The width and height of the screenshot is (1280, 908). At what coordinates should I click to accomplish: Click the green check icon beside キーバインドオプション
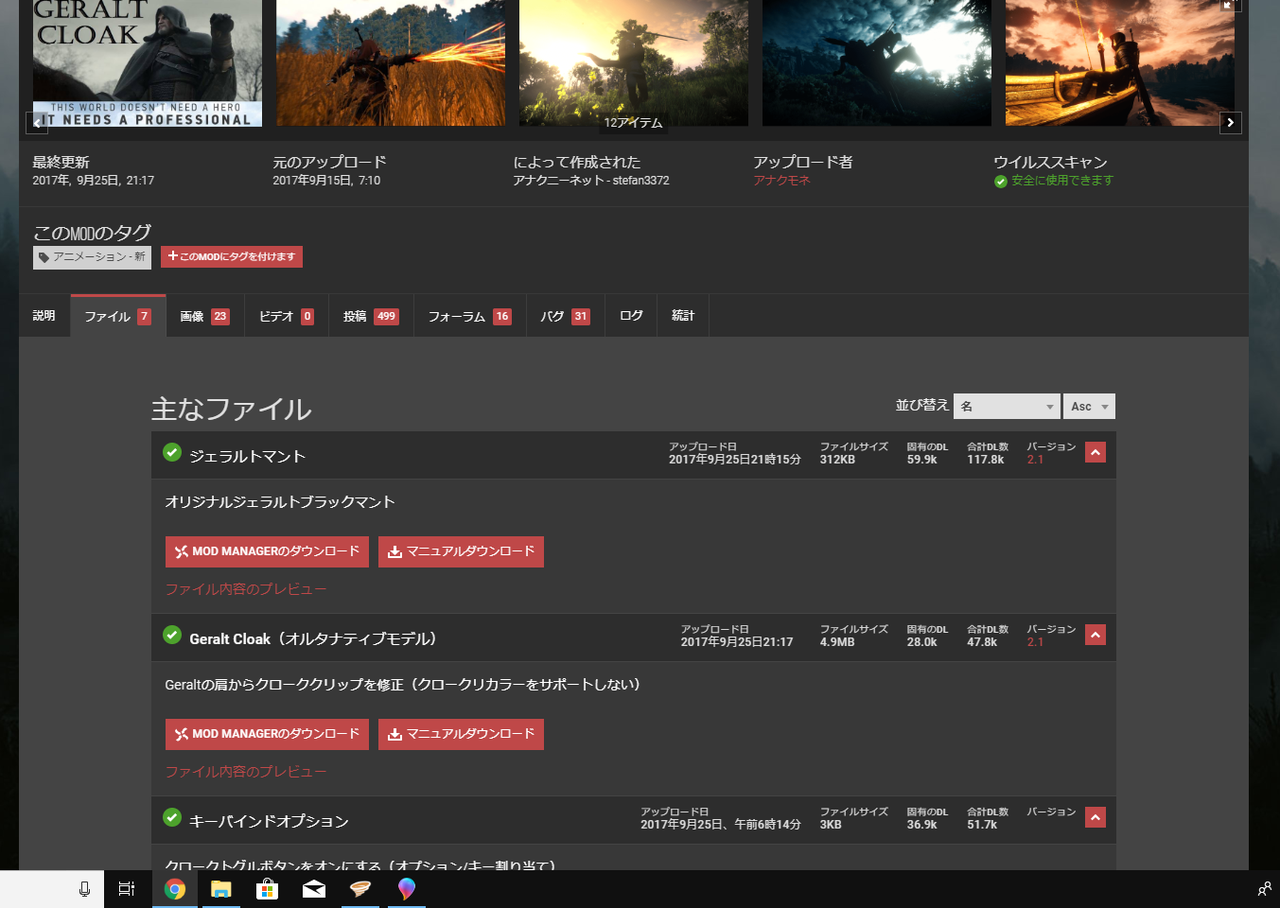[172, 817]
